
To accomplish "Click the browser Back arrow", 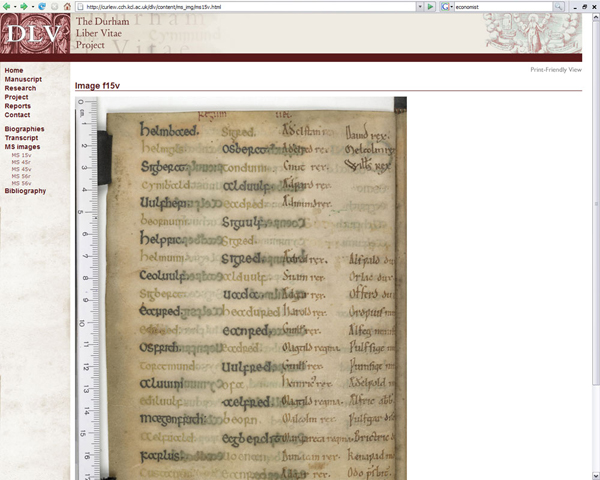I will click(7, 6).
